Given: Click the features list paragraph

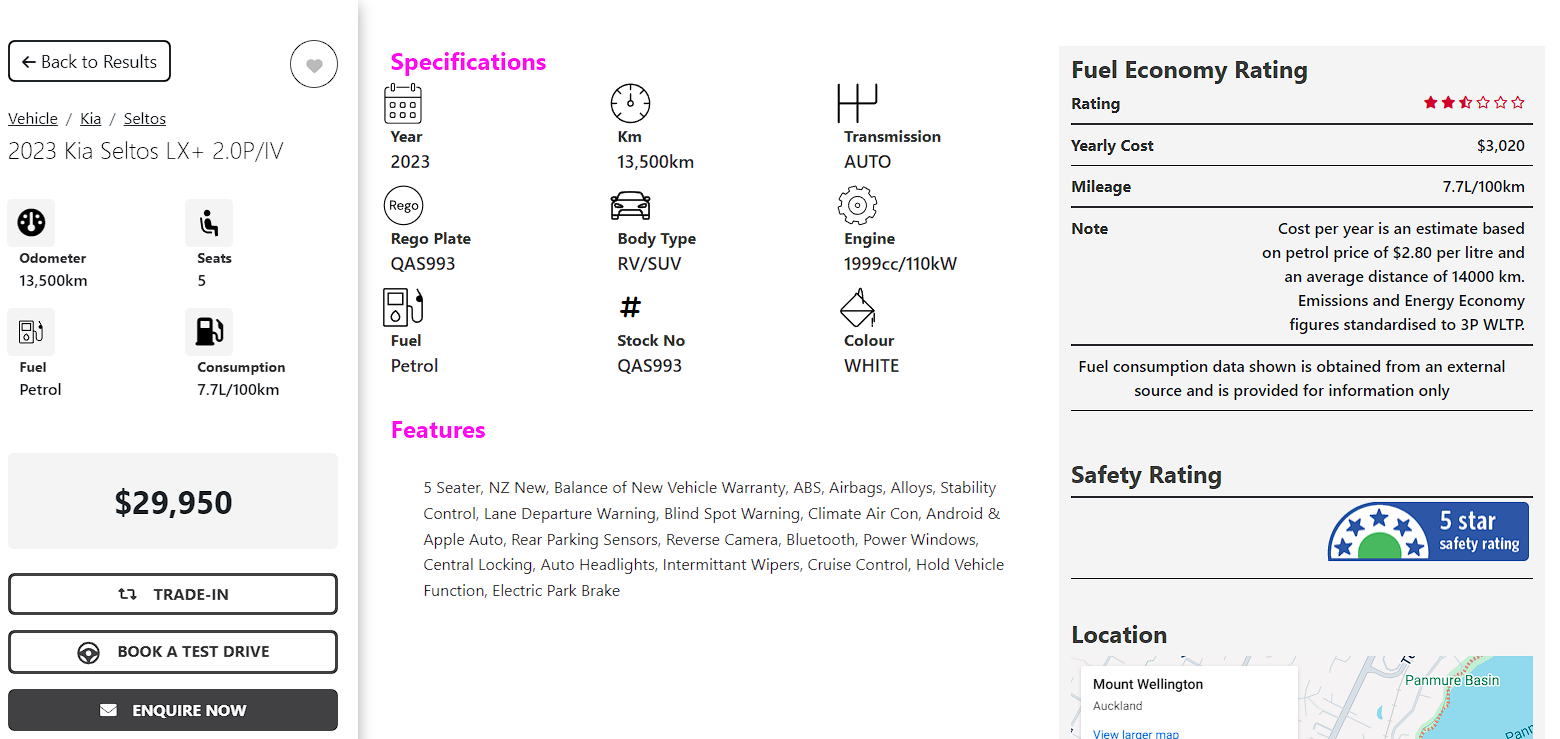Looking at the screenshot, I should click(713, 539).
